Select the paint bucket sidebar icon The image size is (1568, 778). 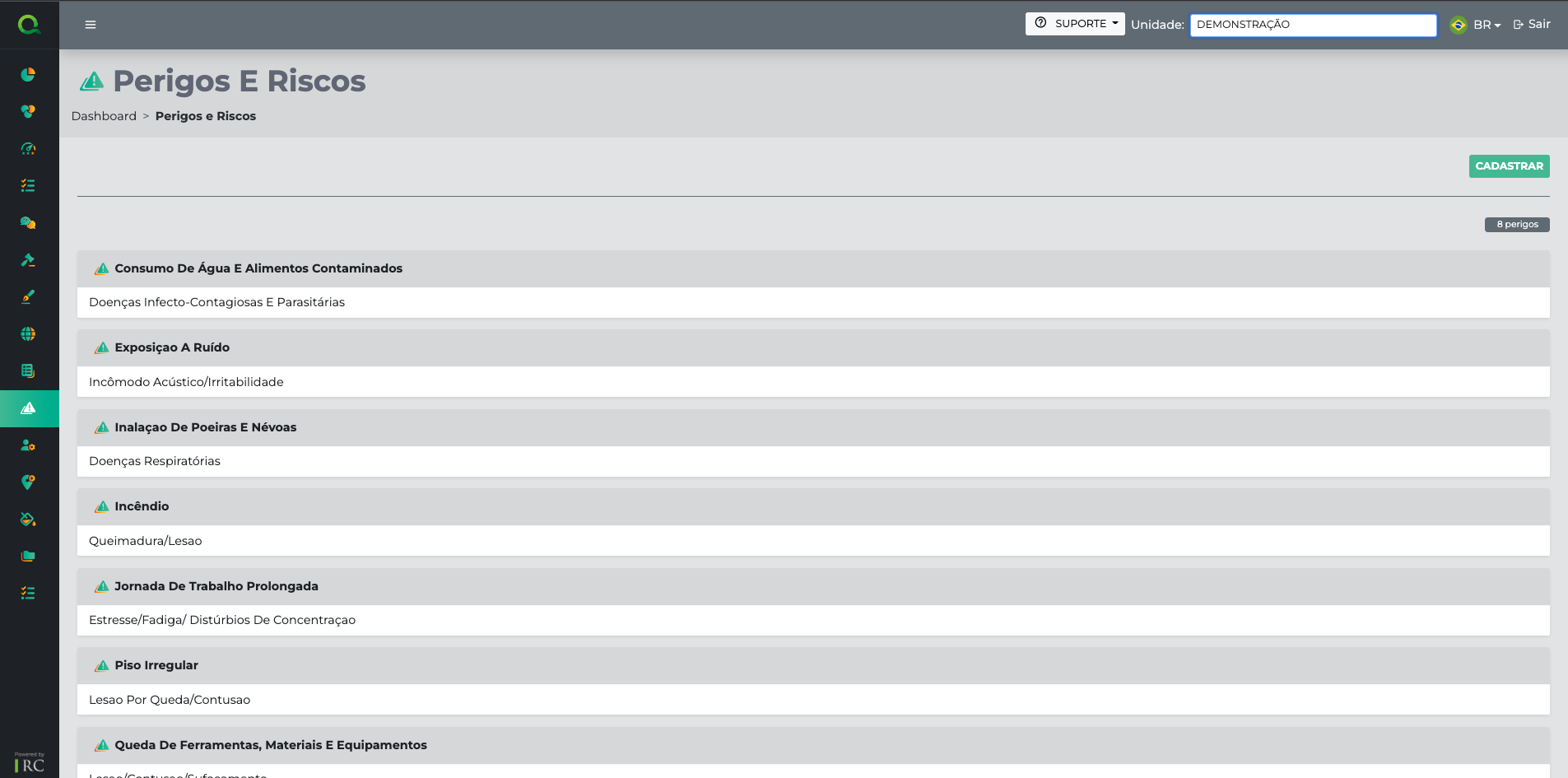click(x=28, y=519)
